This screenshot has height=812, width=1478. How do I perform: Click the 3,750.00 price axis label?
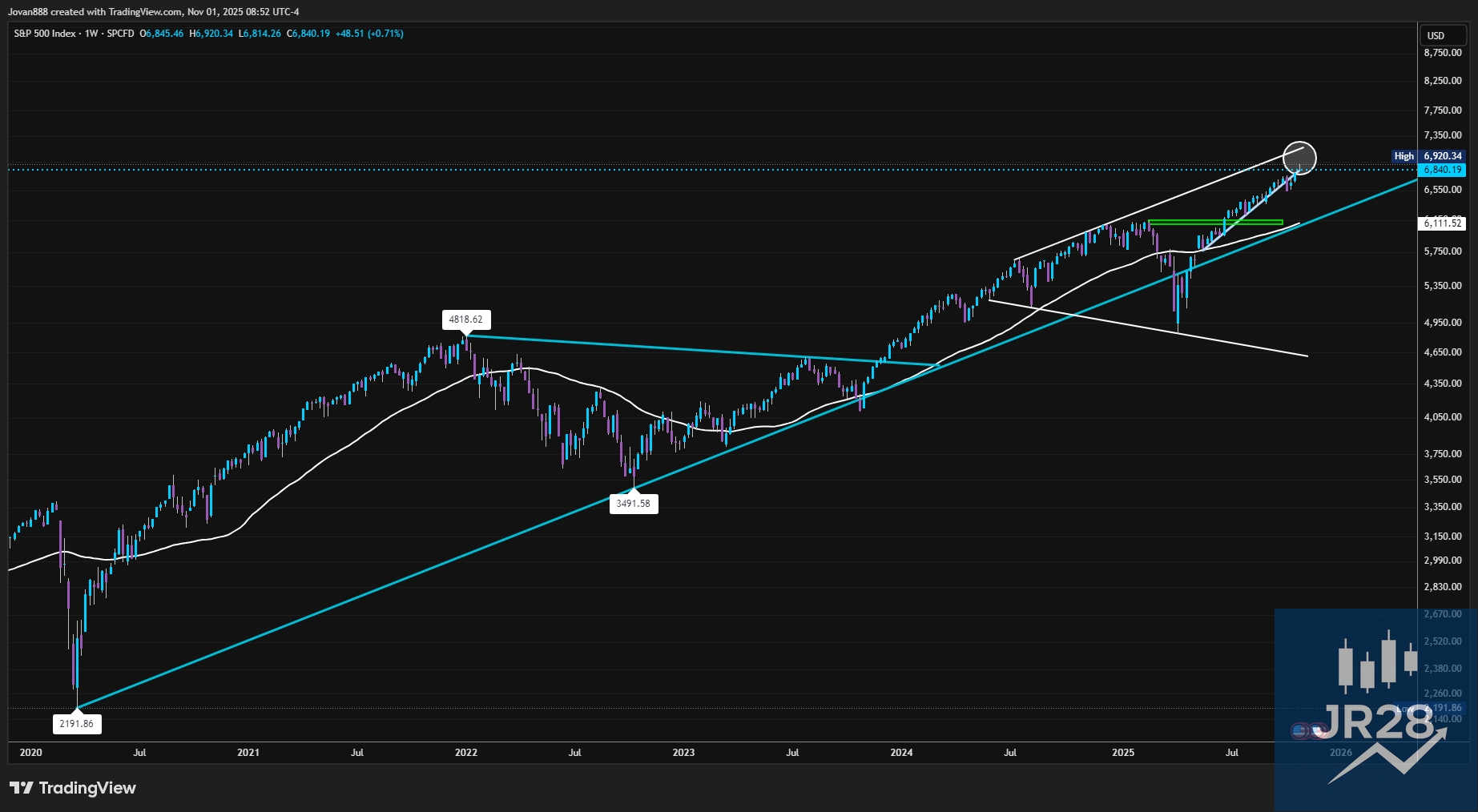click(x=1442, y=454)
